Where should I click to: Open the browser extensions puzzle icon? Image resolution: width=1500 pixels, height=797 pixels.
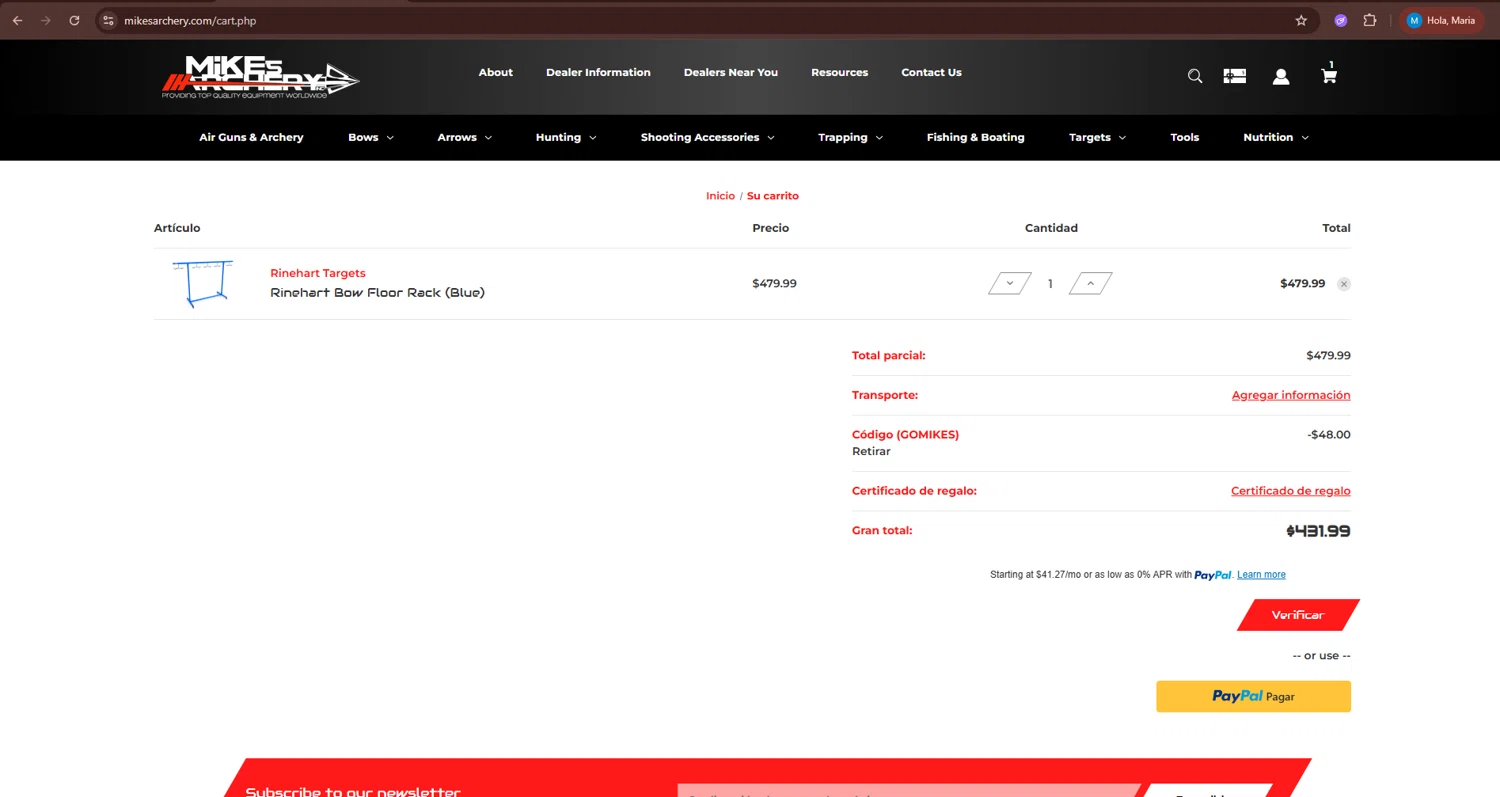point(1370,20)
